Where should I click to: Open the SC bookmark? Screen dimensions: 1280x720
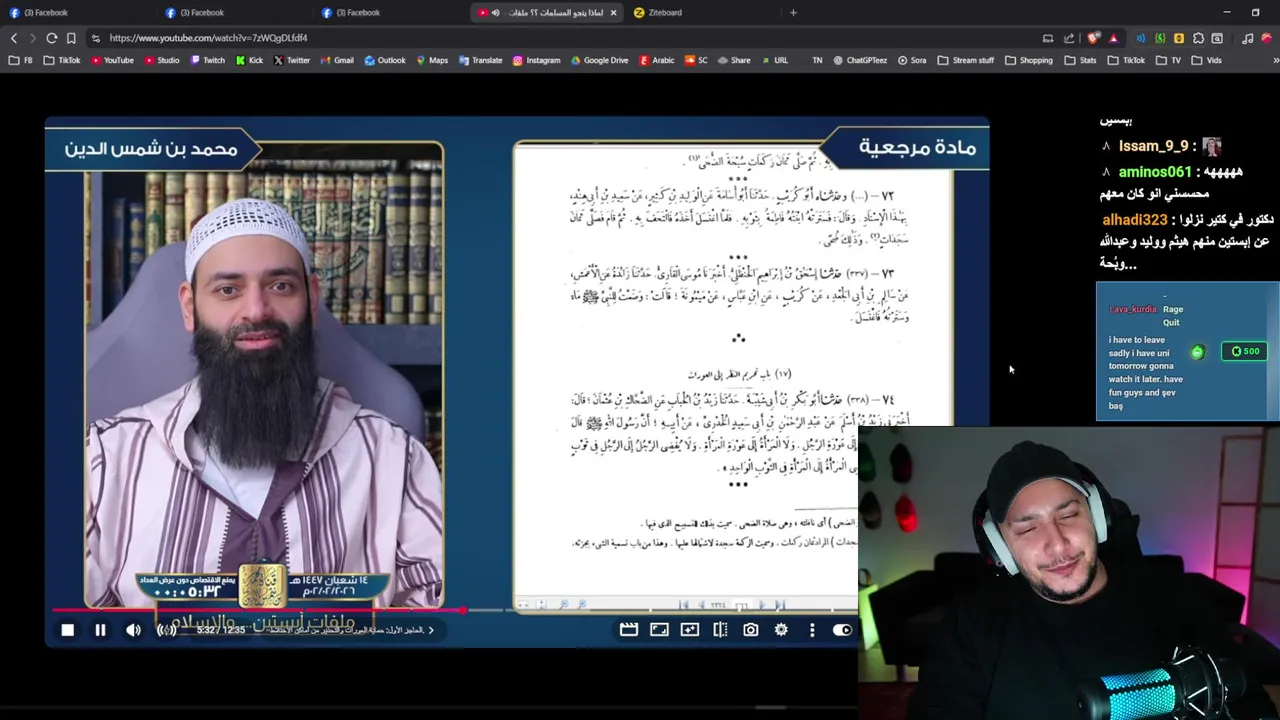(696, 60)
